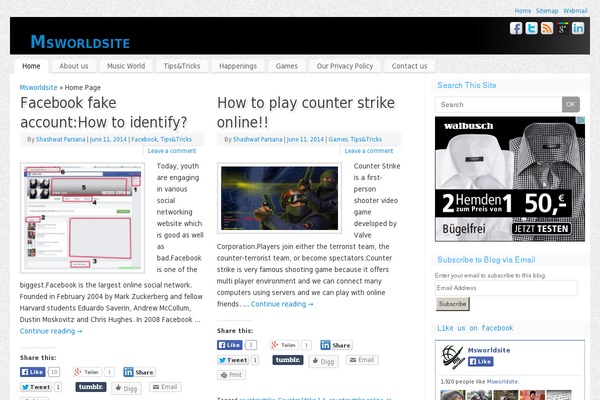Digg the Facebook fake account post
The height and width of the screenshot is (400, 600).
[x=126, y=389]
